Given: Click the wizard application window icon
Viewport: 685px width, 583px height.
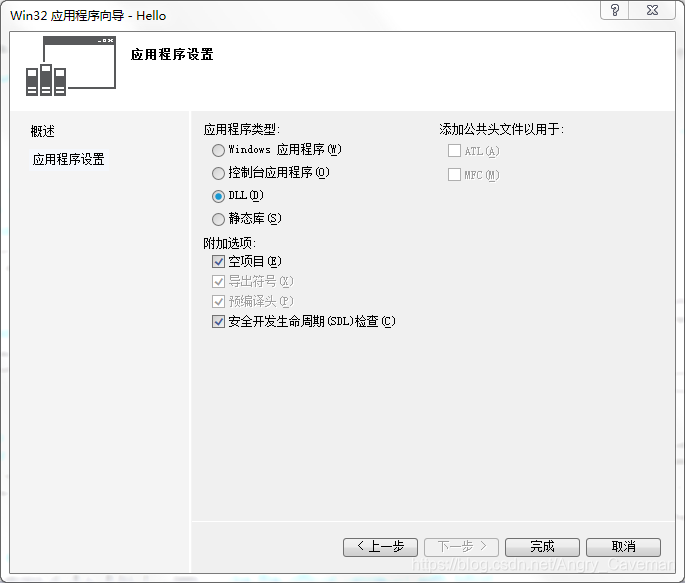Looking at the screenshot, I should [71, 66].
